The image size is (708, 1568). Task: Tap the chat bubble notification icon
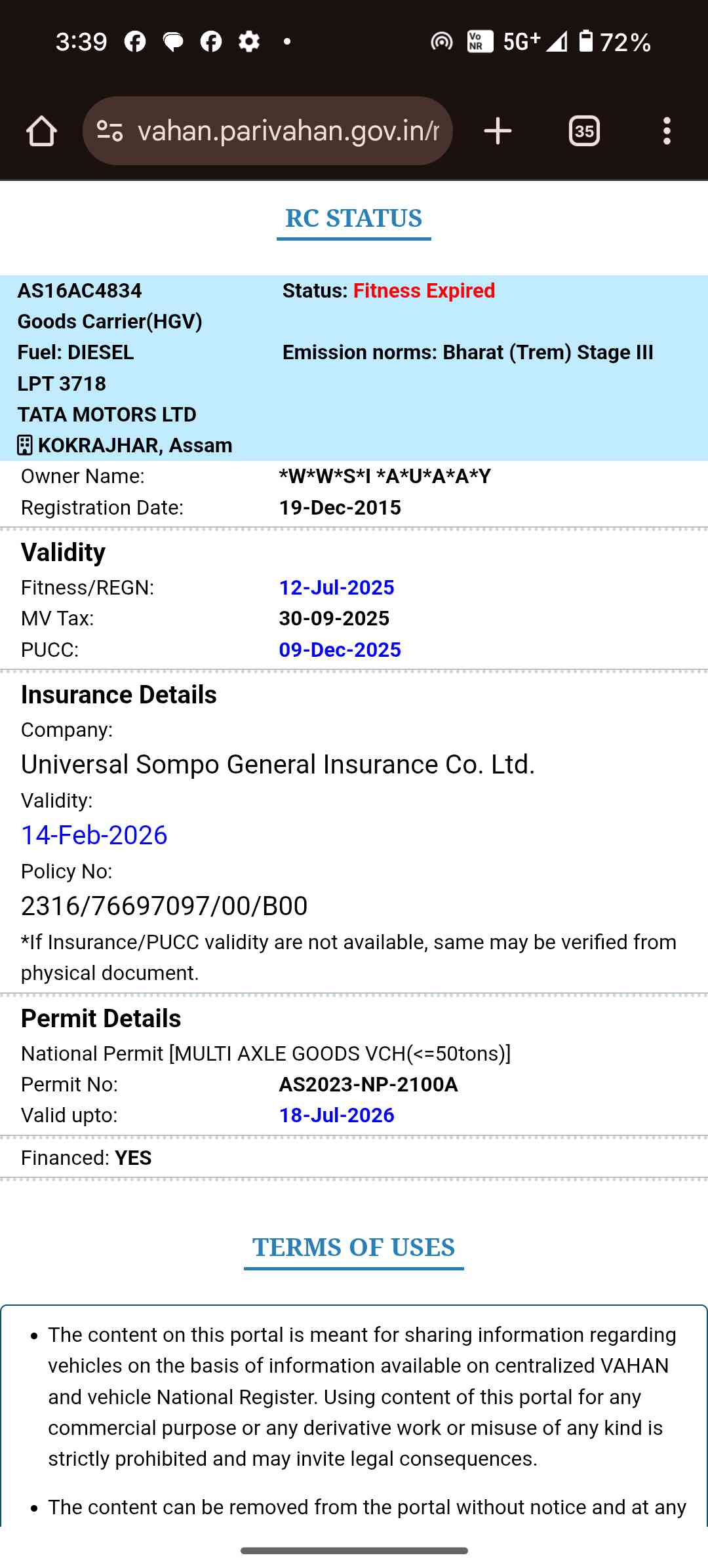click(x=173, y=42)
